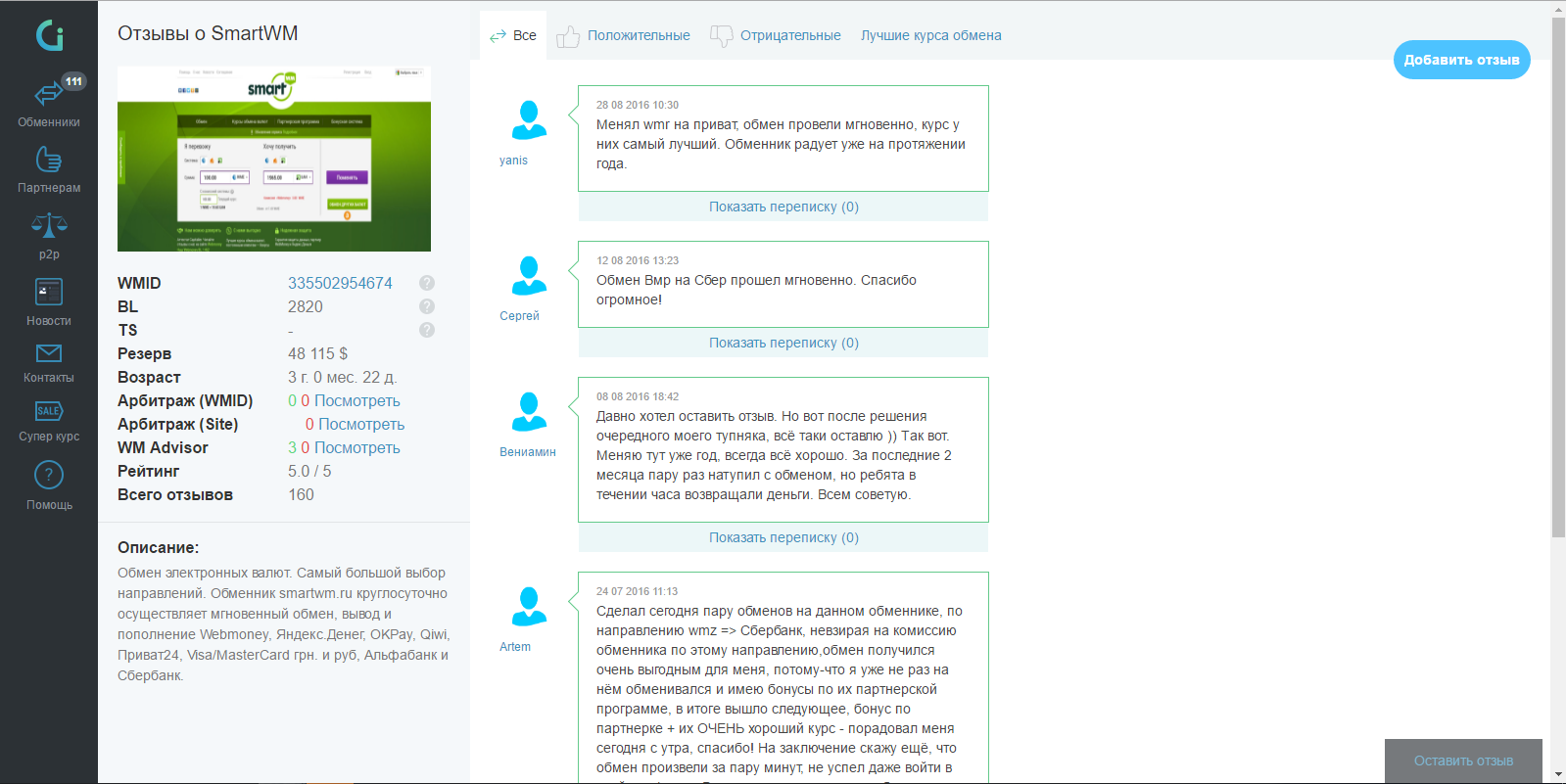The width and height of the screenshot is (1566, 784).
Task: Click the heading Отзывы о SmartWM
Action: 208,33
